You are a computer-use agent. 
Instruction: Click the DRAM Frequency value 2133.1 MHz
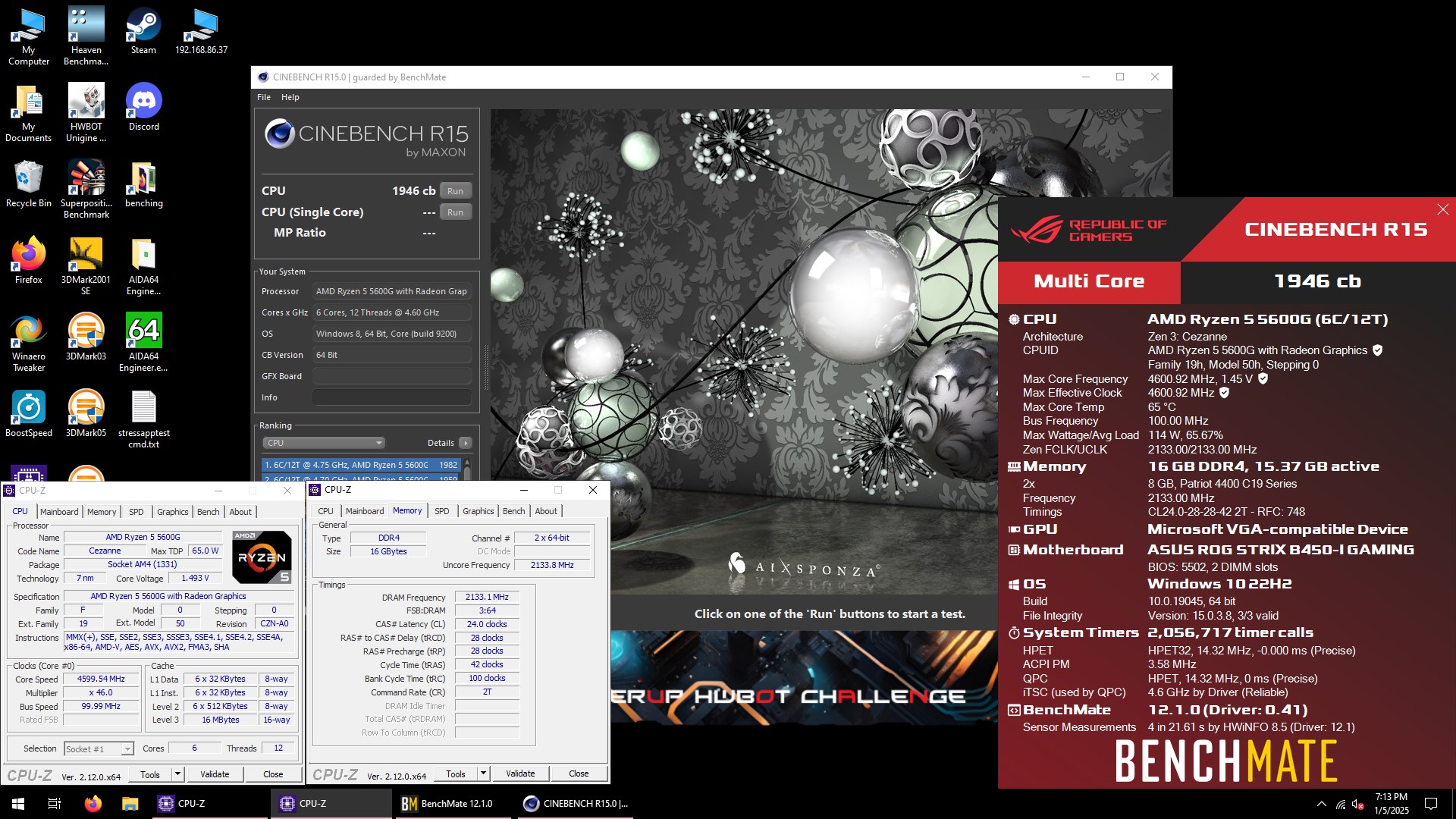487,598
